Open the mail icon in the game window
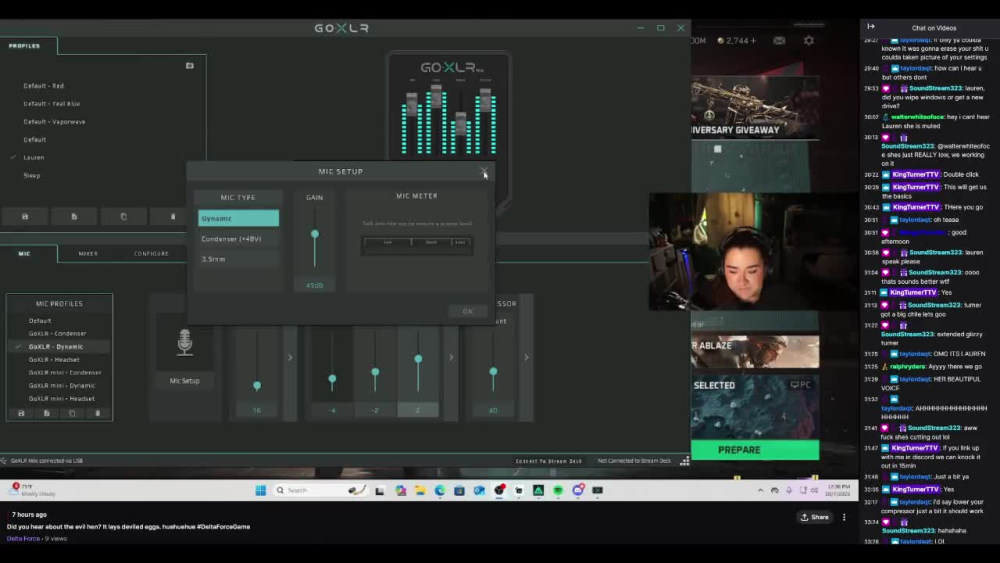 [x=779, y=41]
